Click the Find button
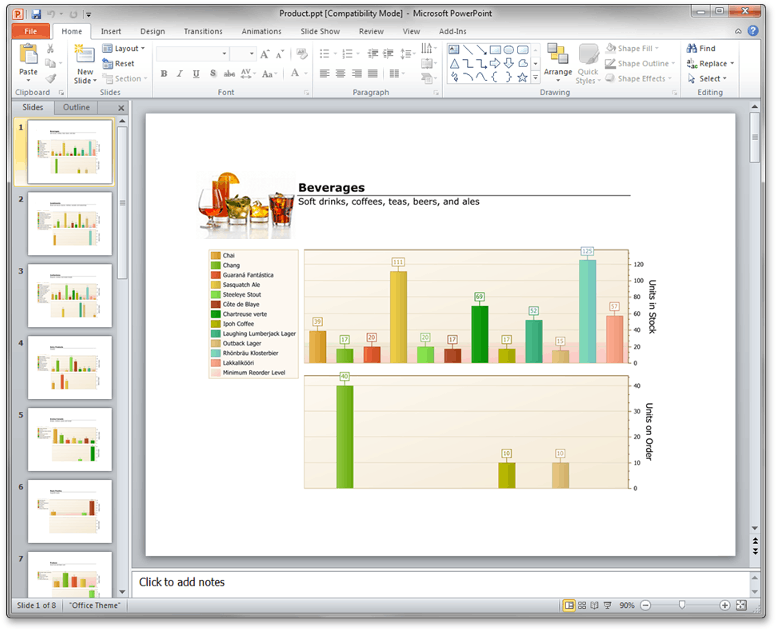 (x=701, y=48)
